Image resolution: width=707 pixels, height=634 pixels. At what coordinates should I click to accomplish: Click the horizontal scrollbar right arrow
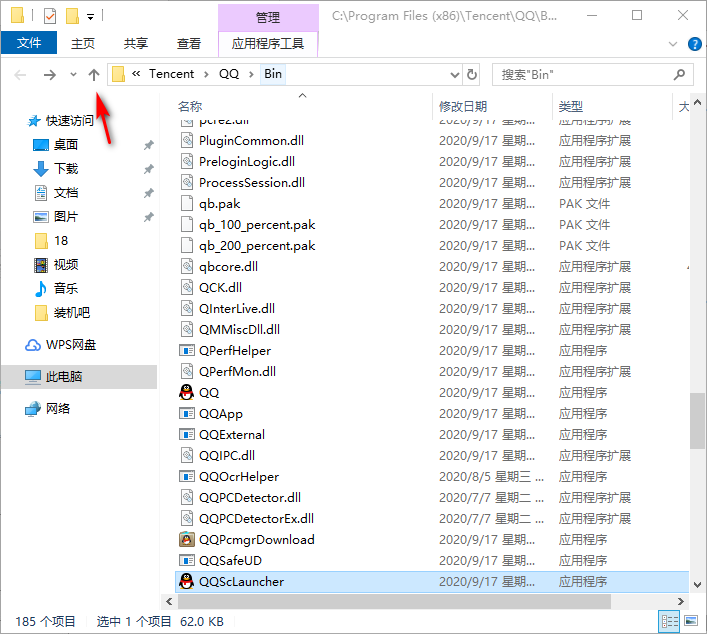tap(683, 601)
